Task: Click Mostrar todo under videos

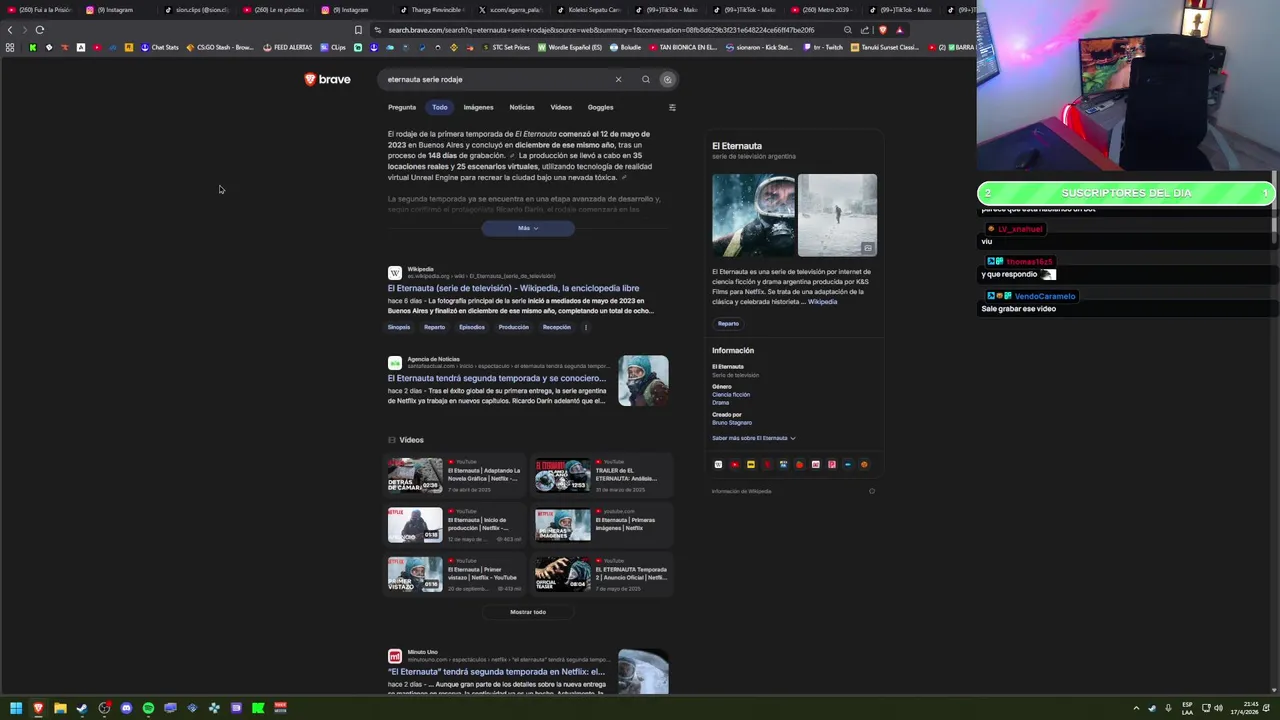Action: pos(528,612)
